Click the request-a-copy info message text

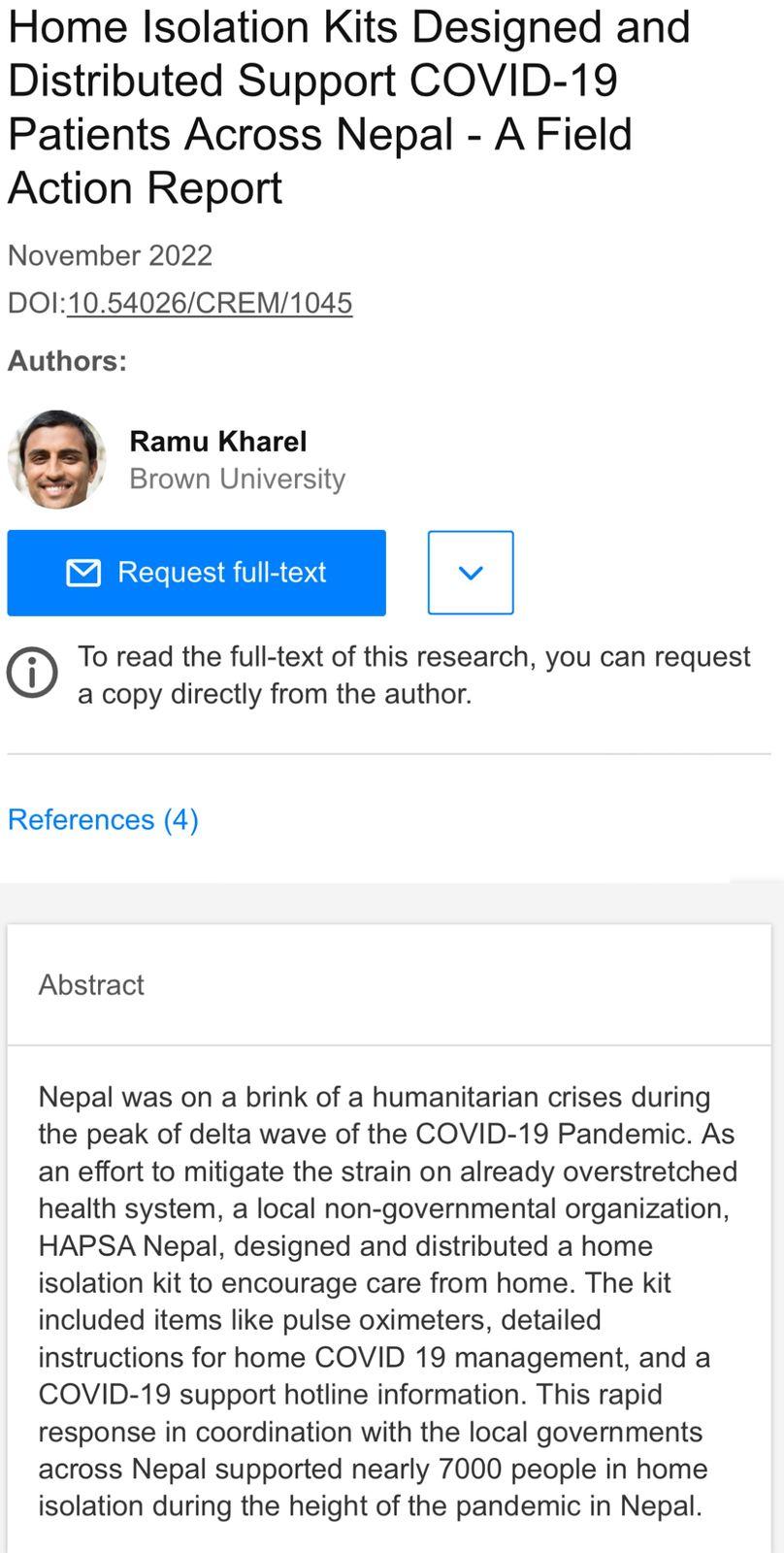(414, 675)
